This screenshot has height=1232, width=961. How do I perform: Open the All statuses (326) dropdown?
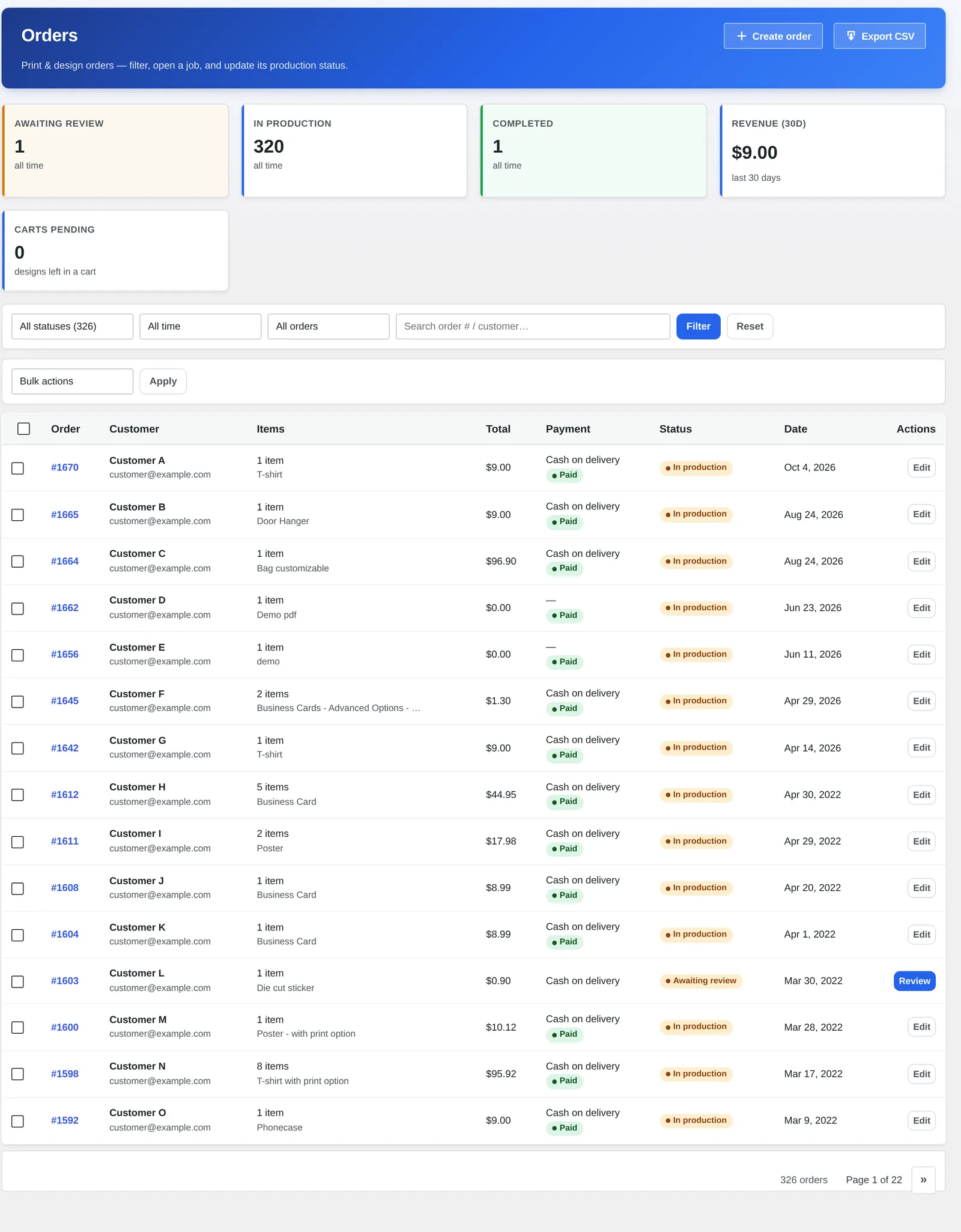pyautogui.click(x=72, y=326)
